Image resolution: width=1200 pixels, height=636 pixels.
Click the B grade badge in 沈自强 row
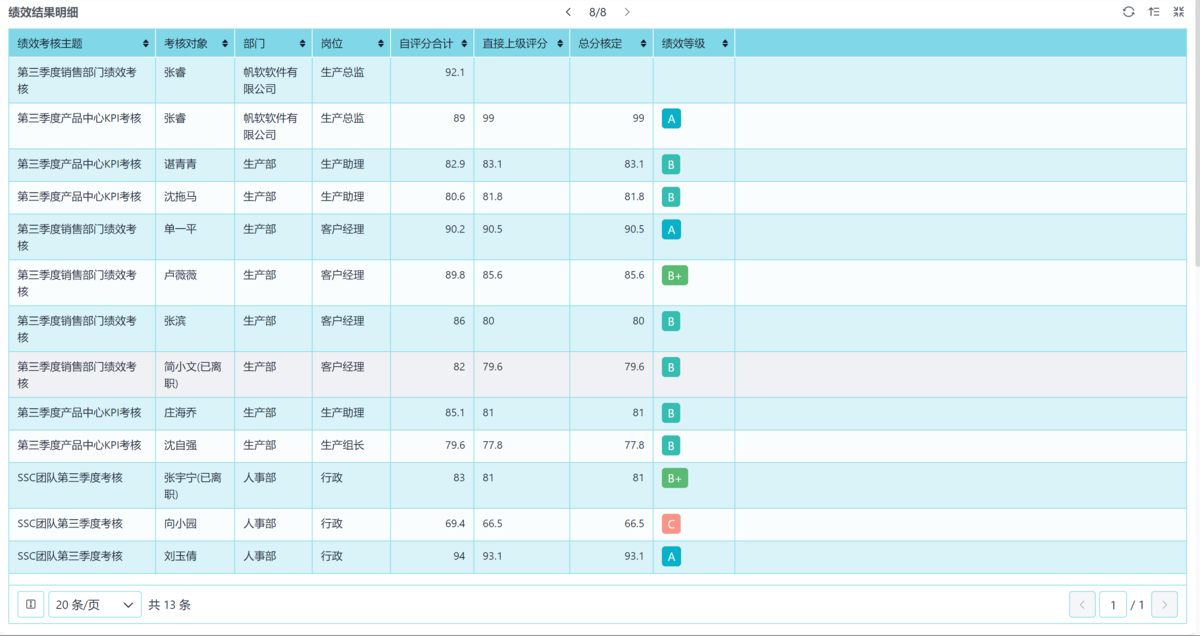click(x=671, y=445)
